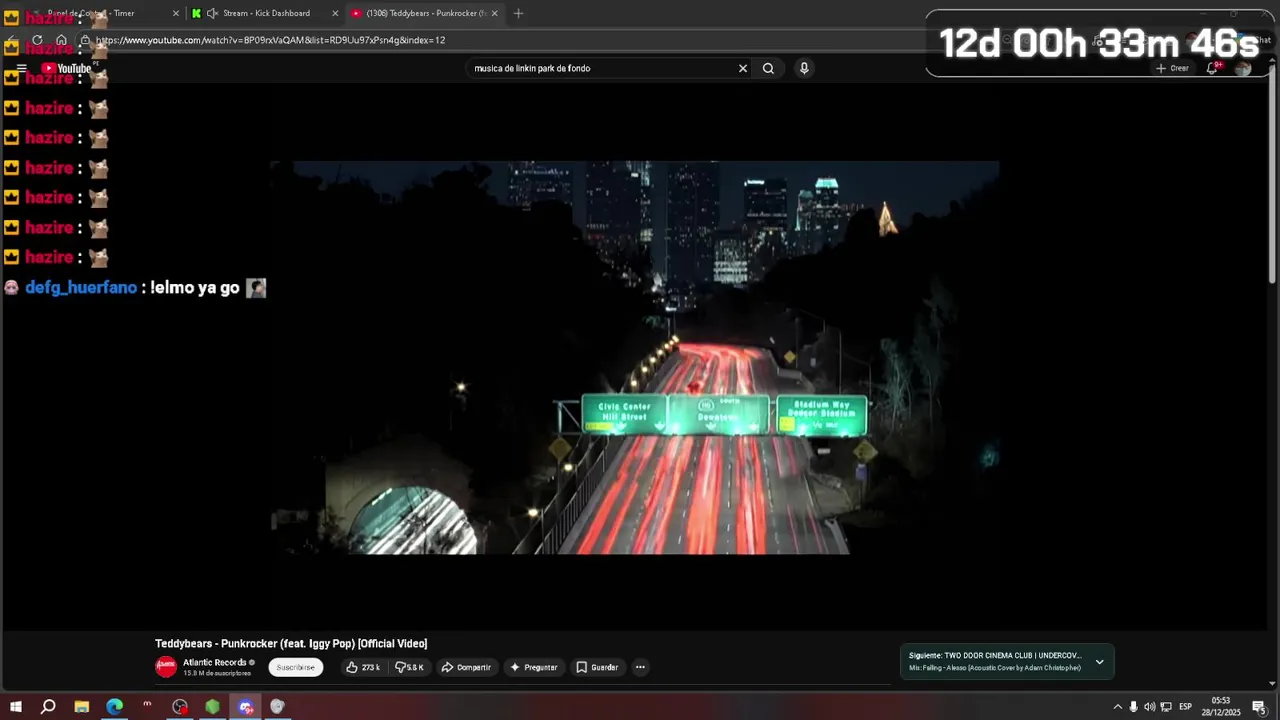Subscribe to the channel with Suscribirse
1280x720 pixels.
[295, 667]
